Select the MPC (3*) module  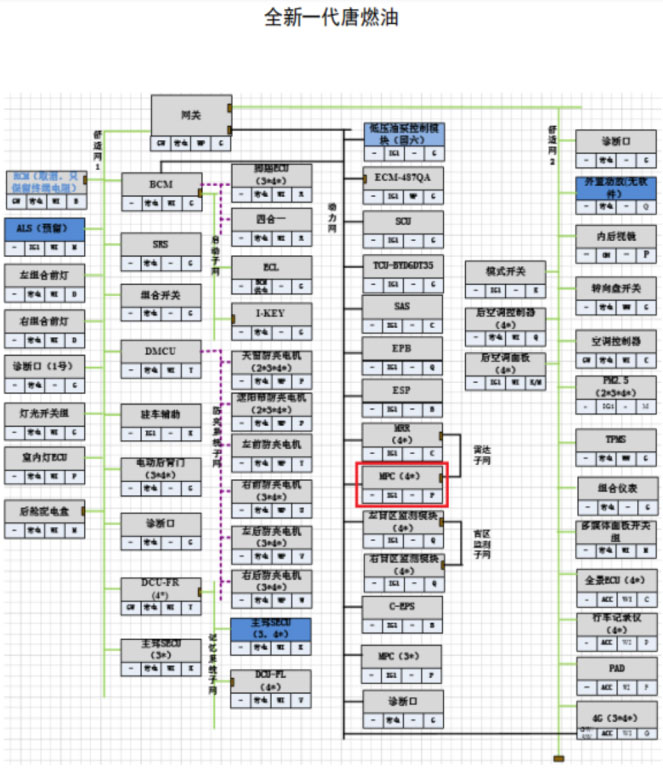pyautogui.click(x=401, y=664)
